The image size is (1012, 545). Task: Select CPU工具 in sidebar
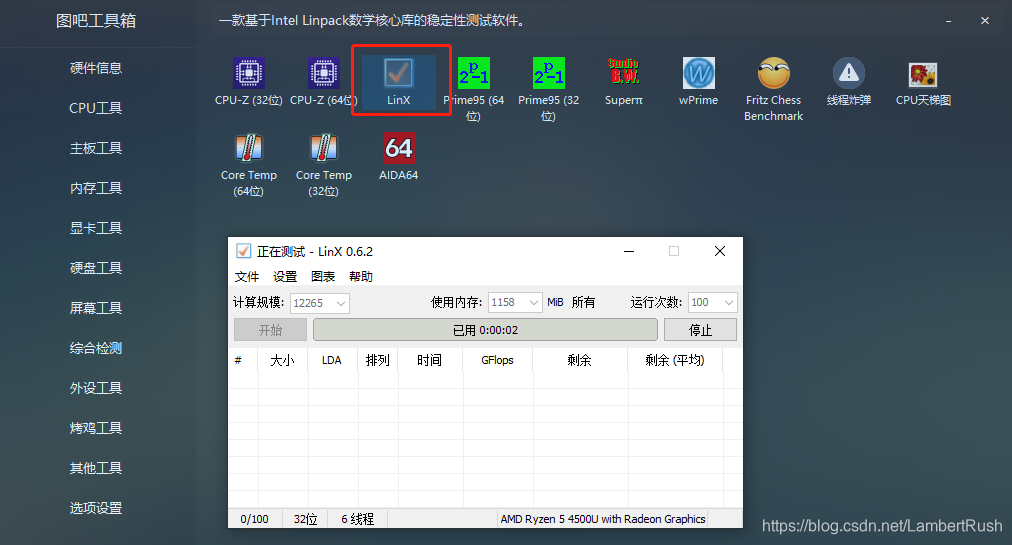coord(96,108)
